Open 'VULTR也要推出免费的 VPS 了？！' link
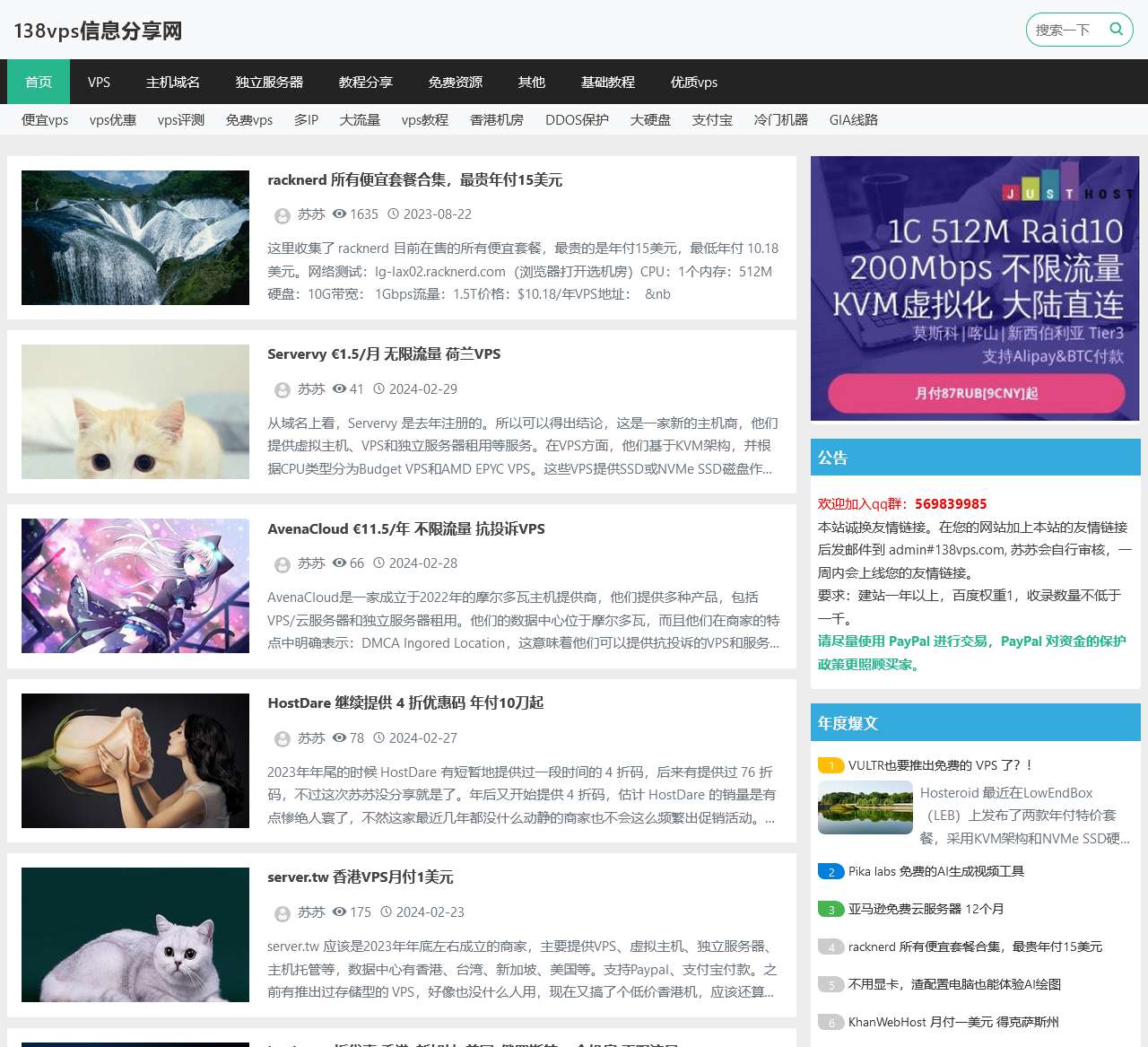This screenshot has height=1047, width=1148. point(942,765)
